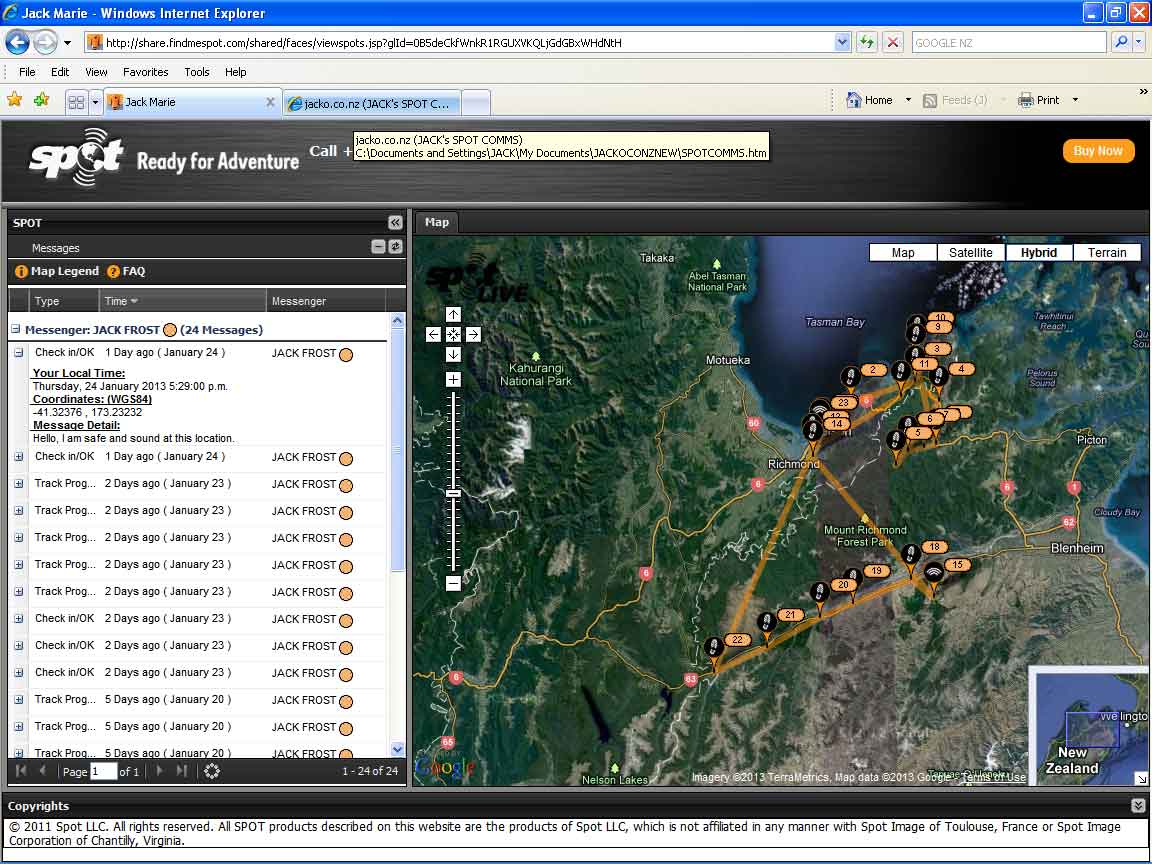Screen dimensions: 1152x864
Task: Open the search provider dropdown arrow
Action: [1139, 43]
